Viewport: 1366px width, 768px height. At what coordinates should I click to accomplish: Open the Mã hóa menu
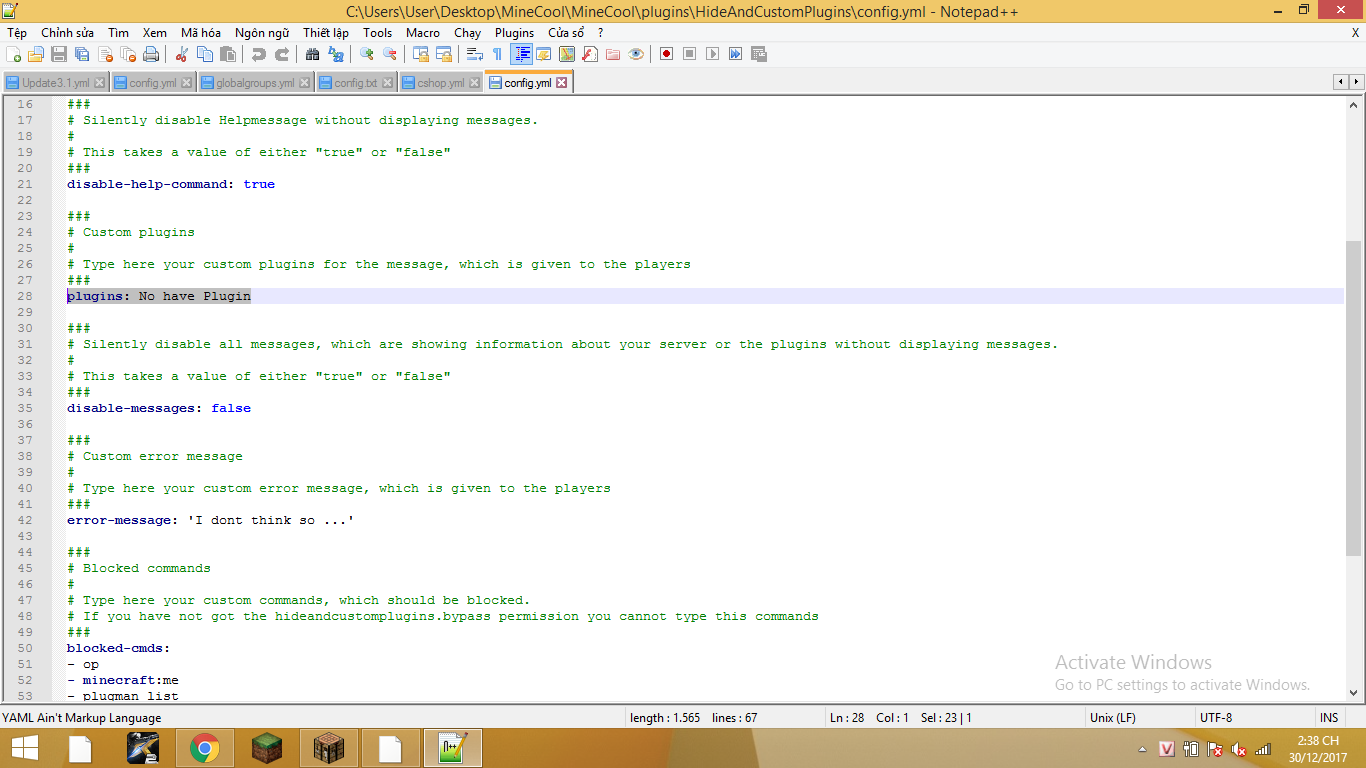[x=201, y=33]
